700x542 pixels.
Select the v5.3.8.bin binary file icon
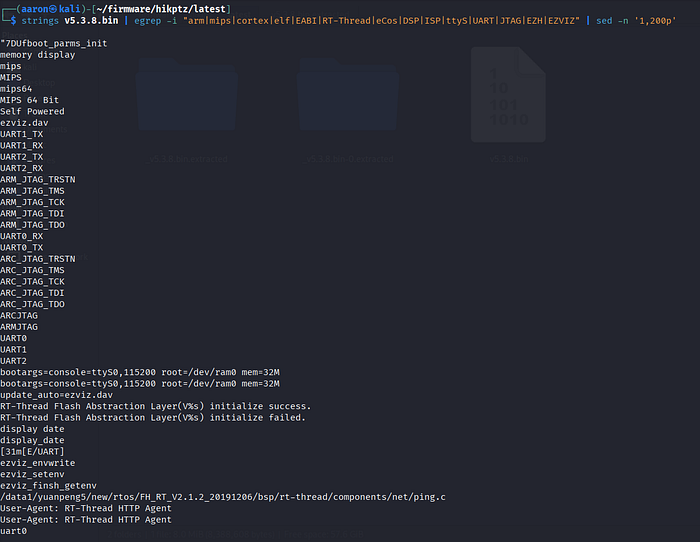tap(508, 95)
